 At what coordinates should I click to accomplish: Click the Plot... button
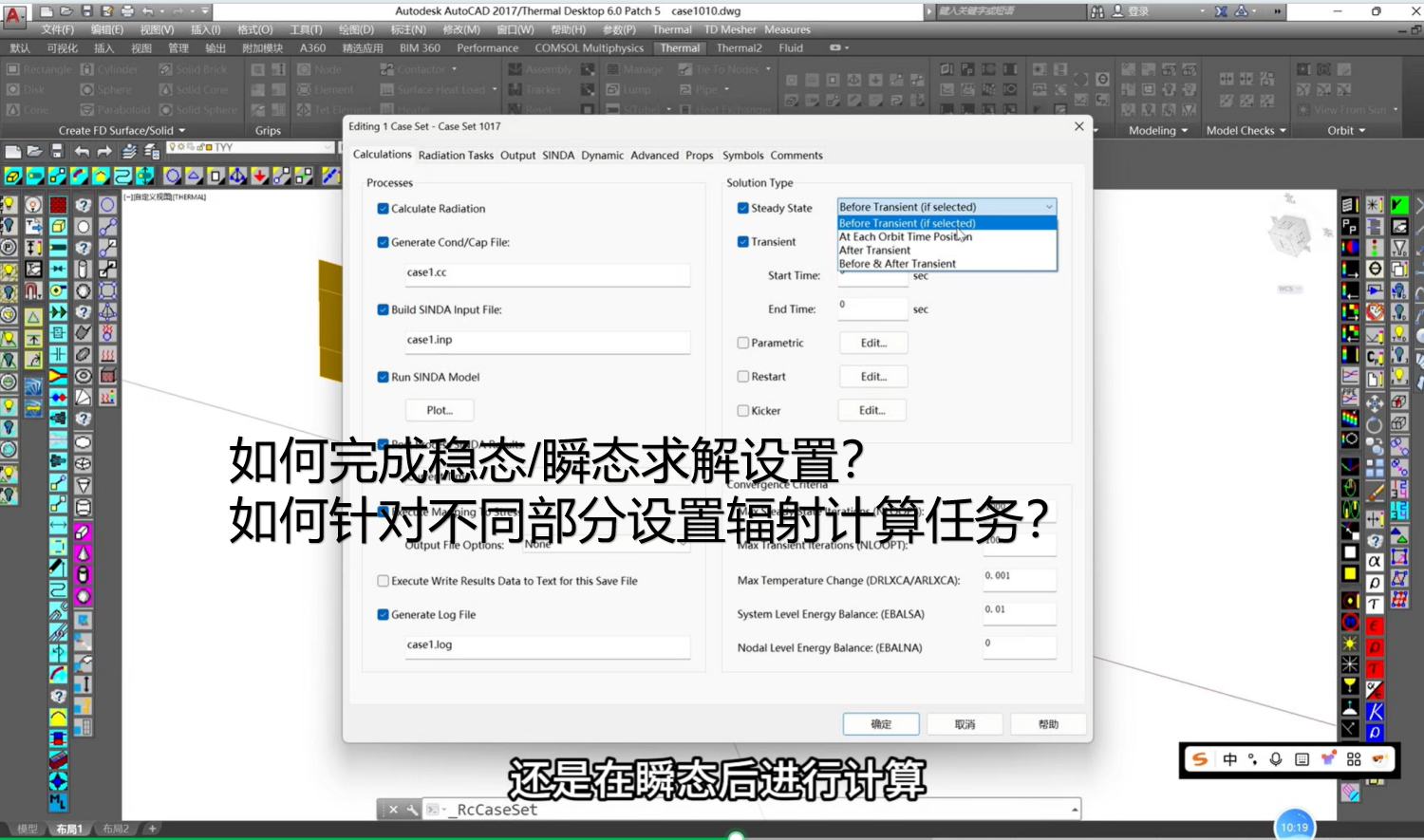point(440,410)
